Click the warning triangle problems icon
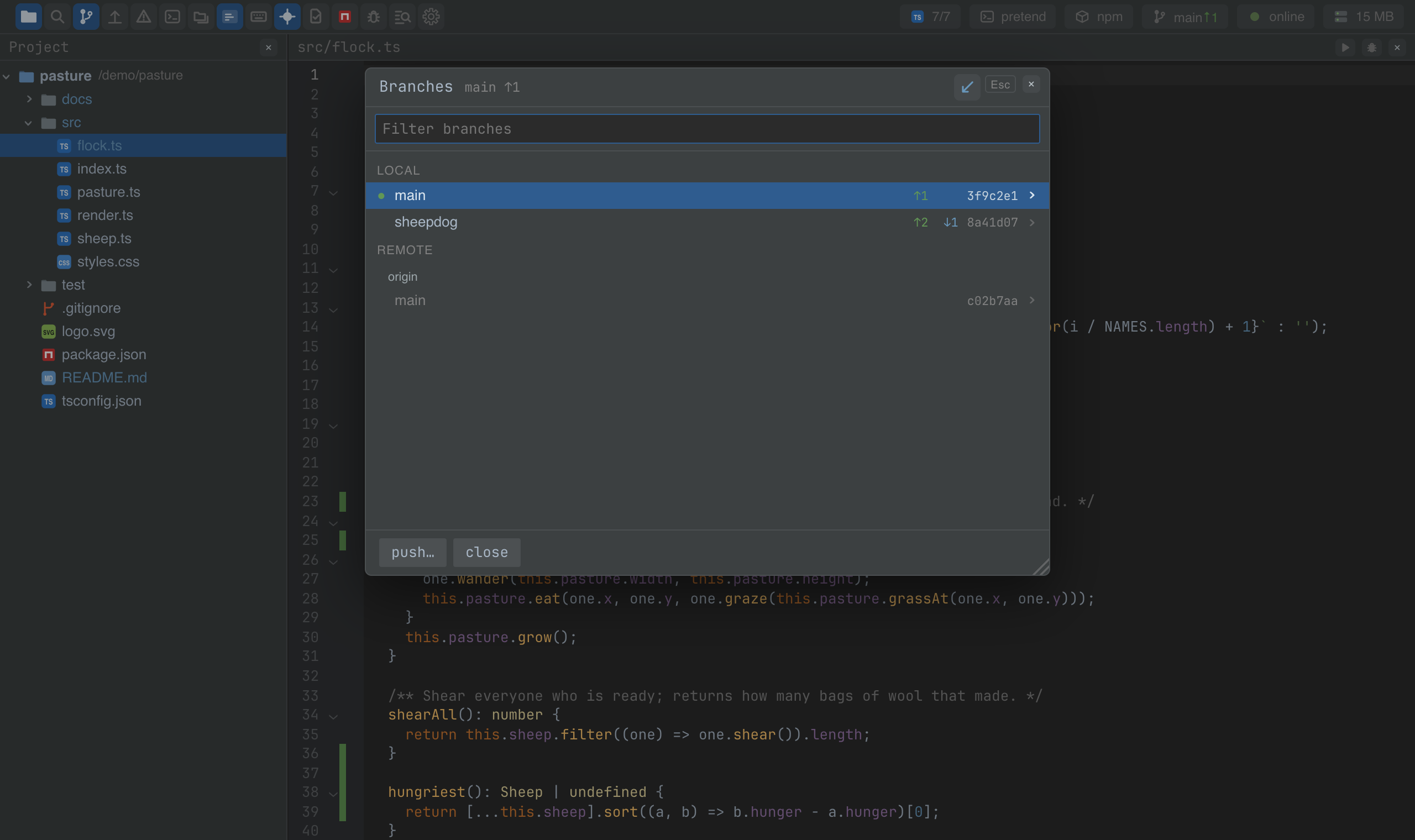This screenshot has height=840, width=1415. (x=144, y=17)
